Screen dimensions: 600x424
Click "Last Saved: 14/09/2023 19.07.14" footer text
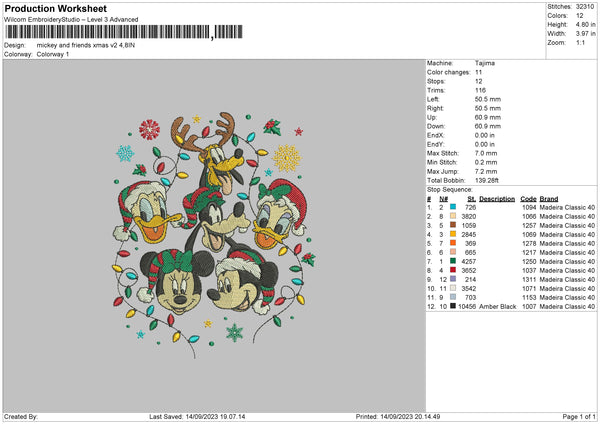coord(197,416)
